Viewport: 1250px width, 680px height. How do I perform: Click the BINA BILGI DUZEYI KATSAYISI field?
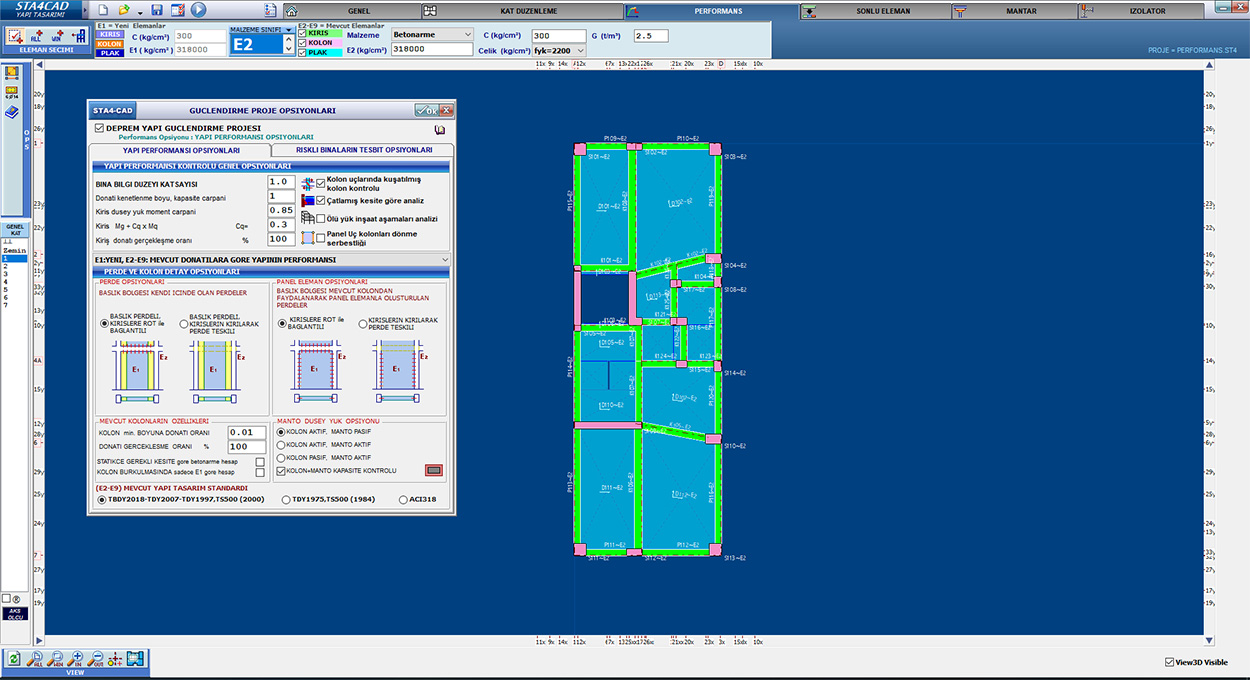tap(281, 182)
